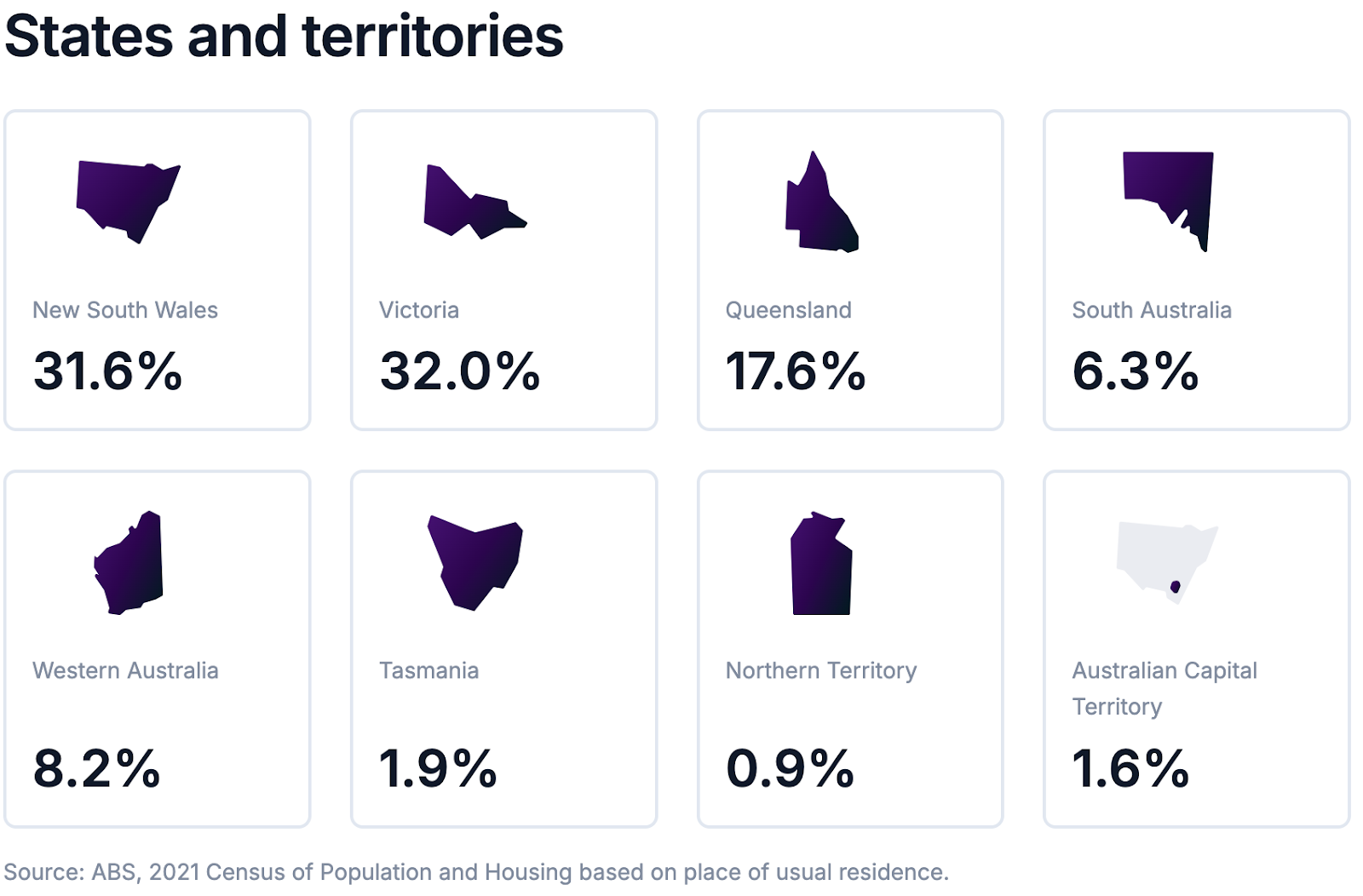Click the New South Wales label
The image size is (1363, 896).
tap(125, 310)
